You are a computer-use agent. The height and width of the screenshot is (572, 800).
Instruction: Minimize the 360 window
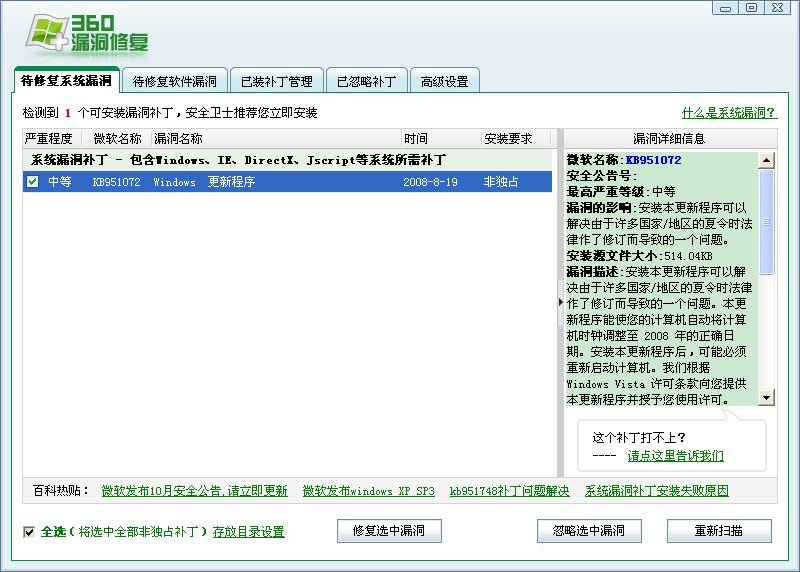(x=726, y=8)
